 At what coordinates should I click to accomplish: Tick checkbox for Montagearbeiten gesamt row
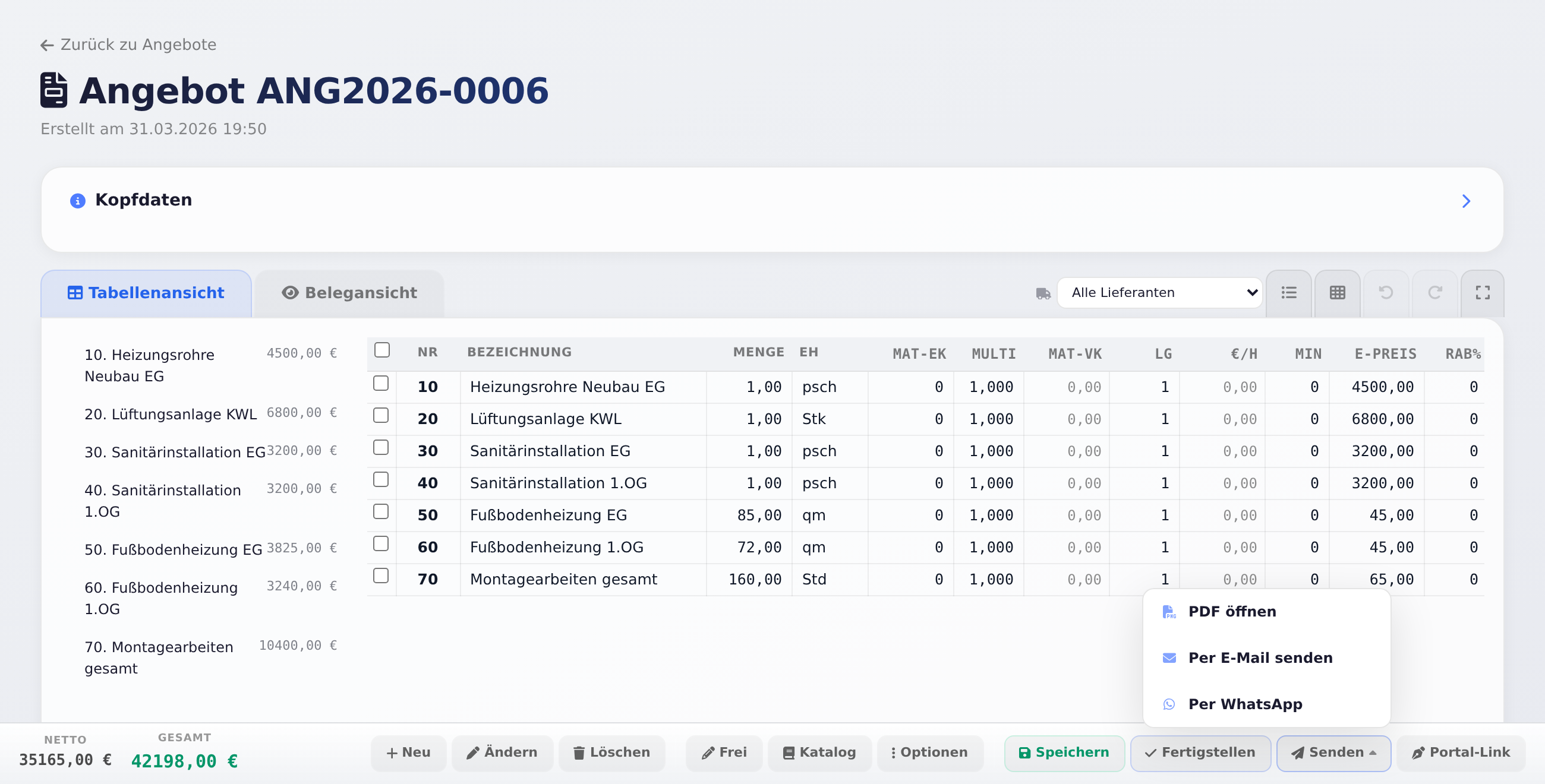[x=381, y=576]
